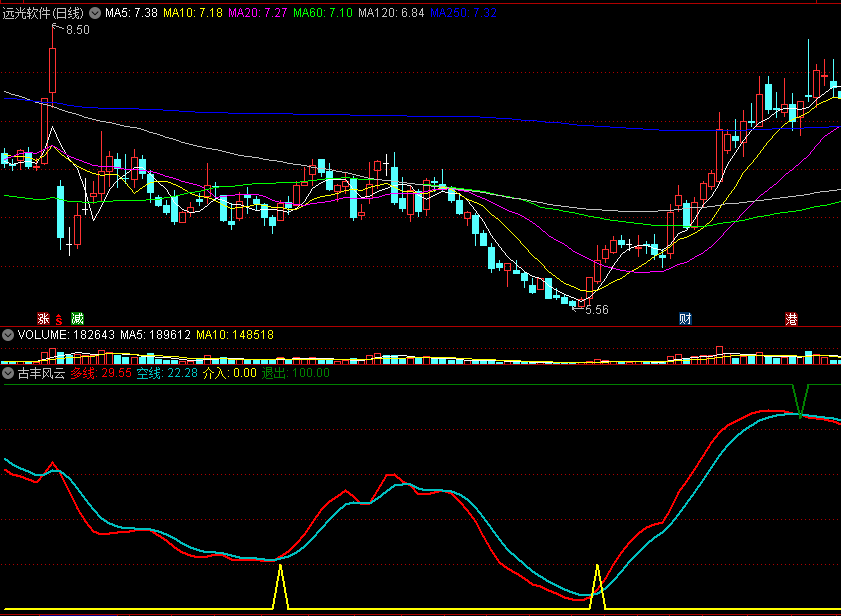Screen dimensions: 841x616
Task: Click the VOLUME: 182643 label
Action: 66,335
